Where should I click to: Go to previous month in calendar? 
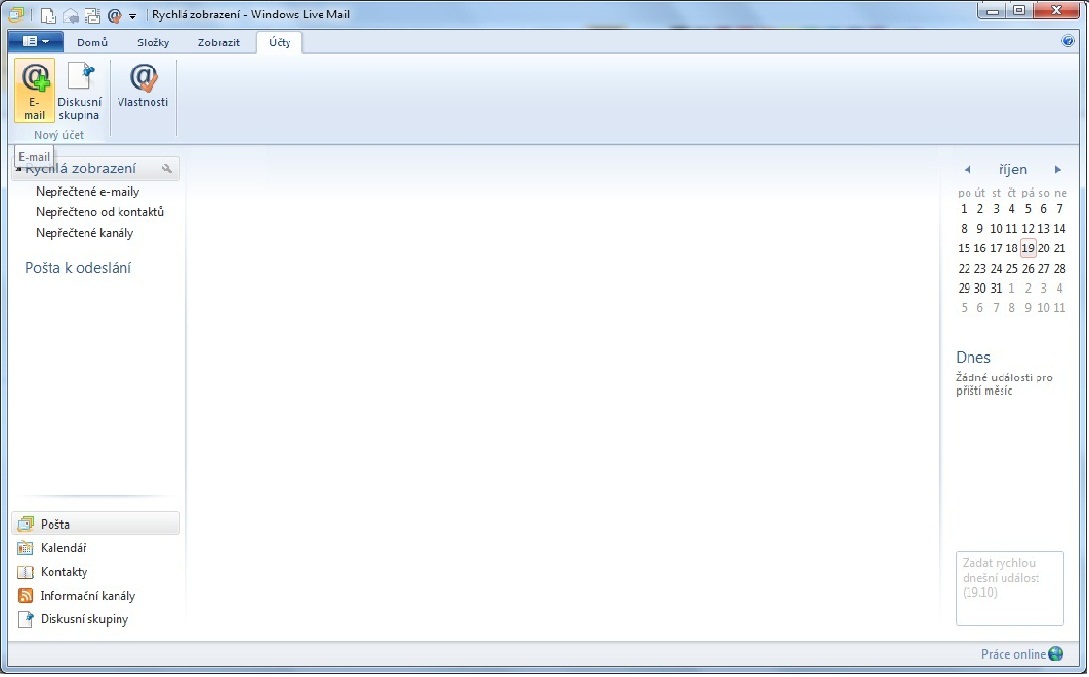(967, 170)
